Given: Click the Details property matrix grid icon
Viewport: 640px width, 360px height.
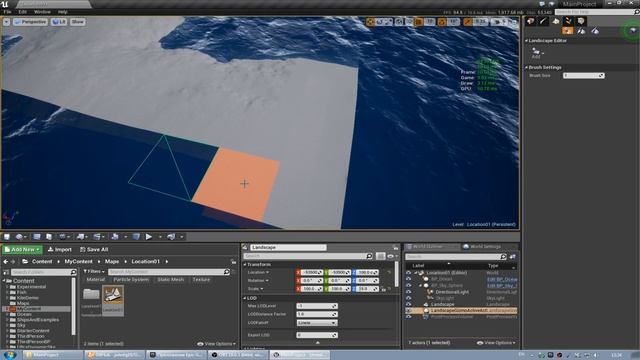Looking at the screenshot, I should pyautogui.click(x=380, y=256).
